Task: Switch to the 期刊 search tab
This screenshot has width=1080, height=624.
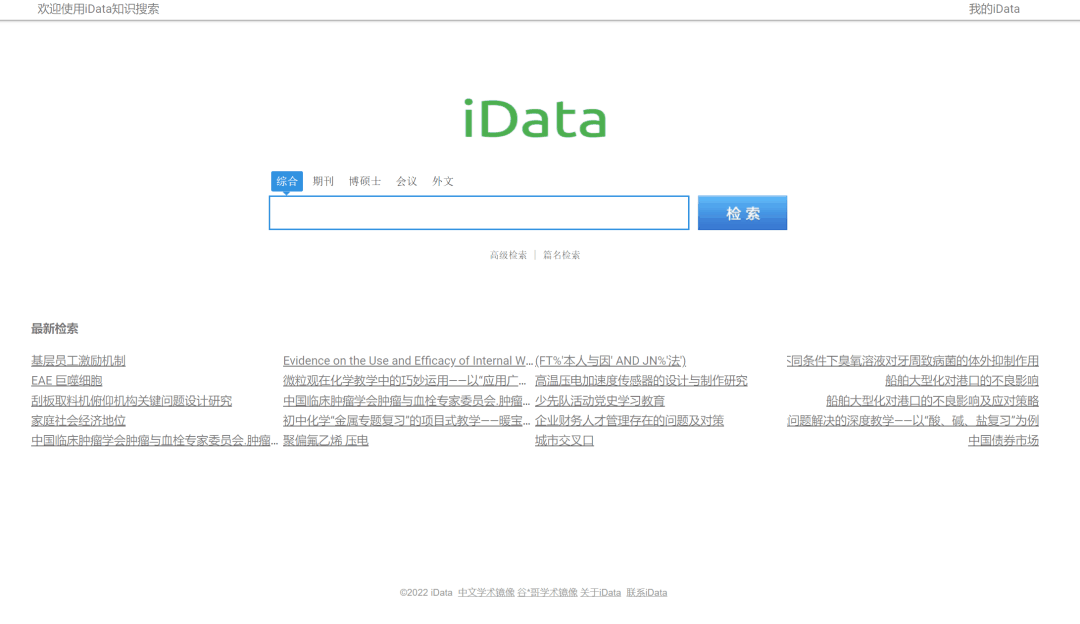Action: (323, 181)
